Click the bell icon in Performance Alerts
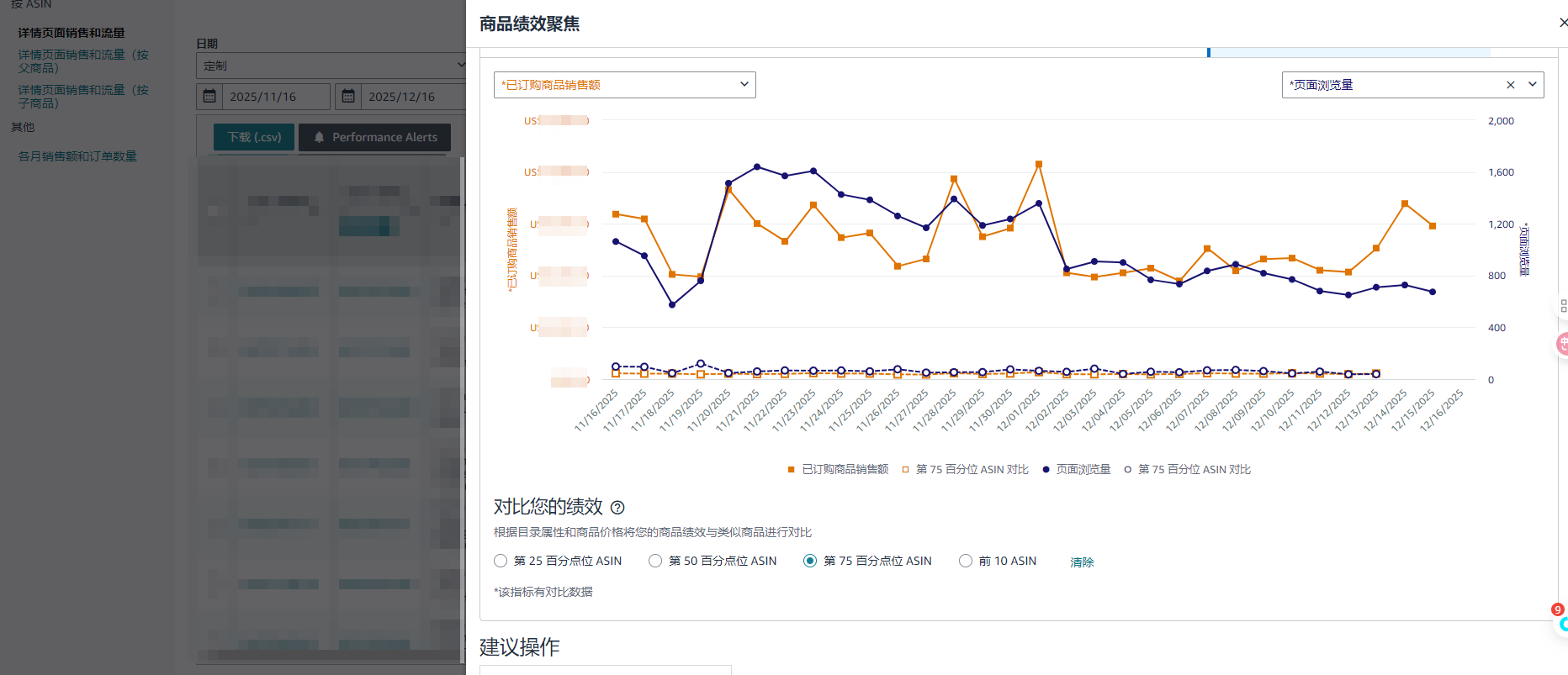This screenshot has height=675, width=1568. (x=319, y=137)
